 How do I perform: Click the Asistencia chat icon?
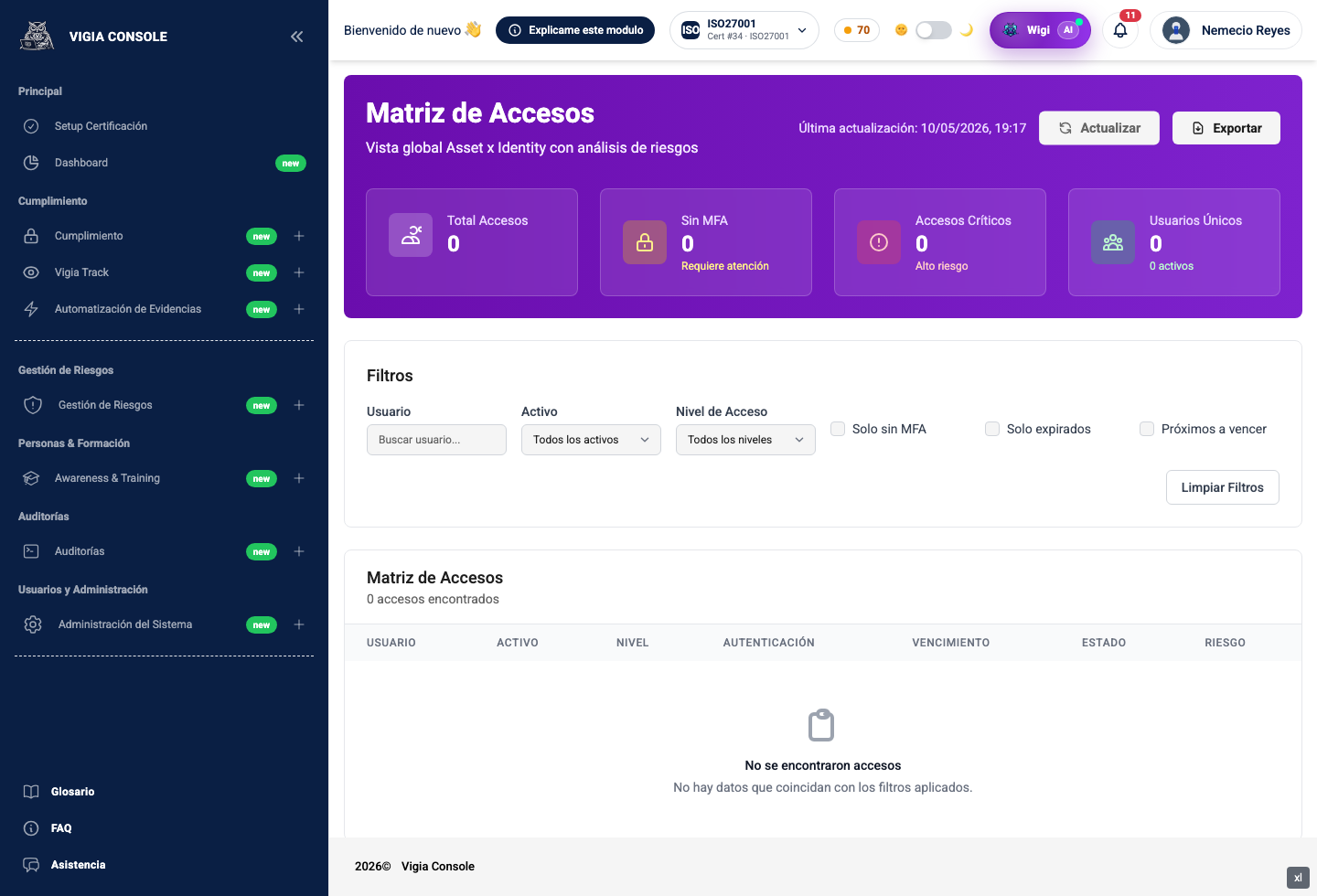31,865
